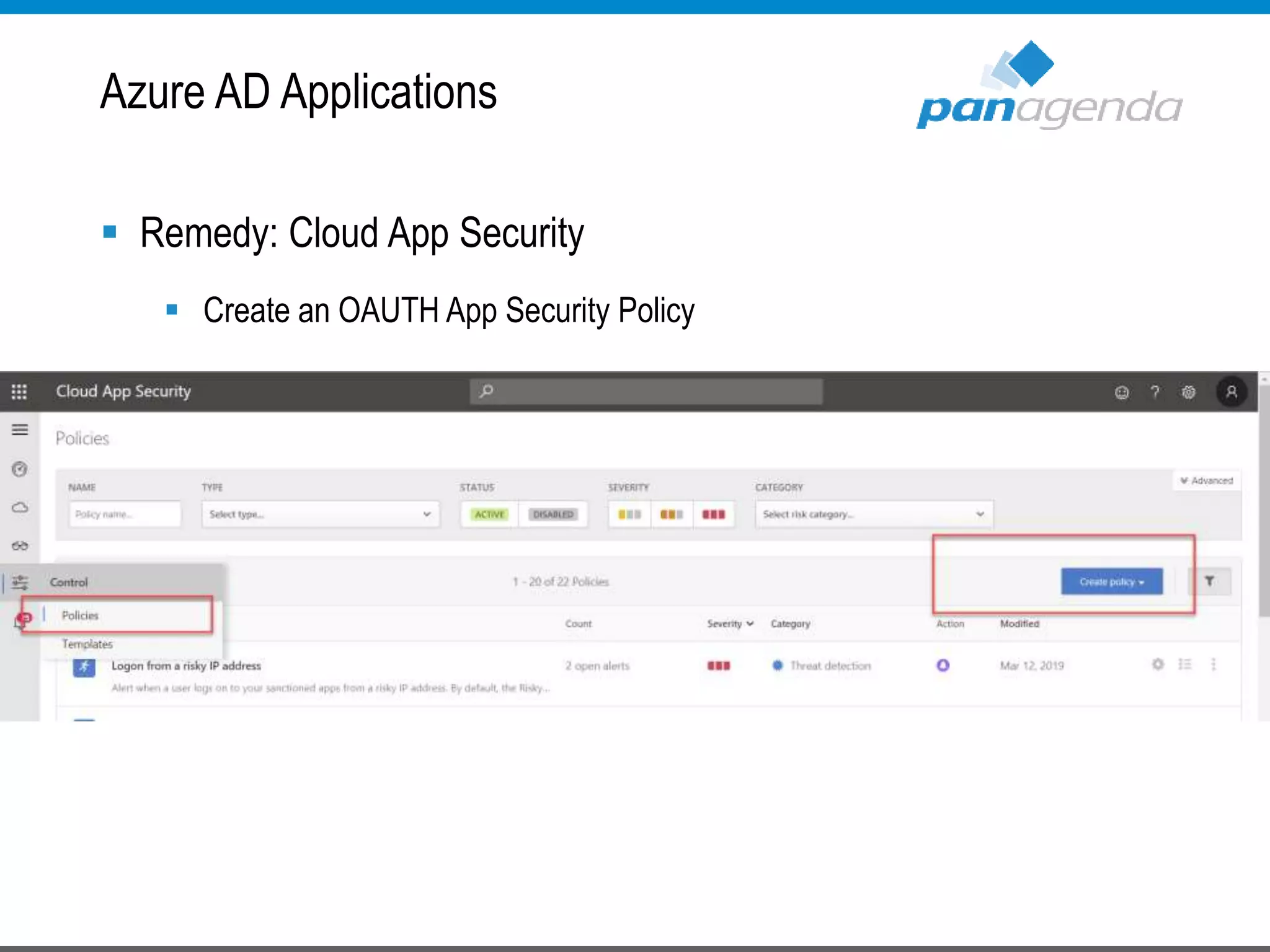Click the Action column header

(950, 624)
